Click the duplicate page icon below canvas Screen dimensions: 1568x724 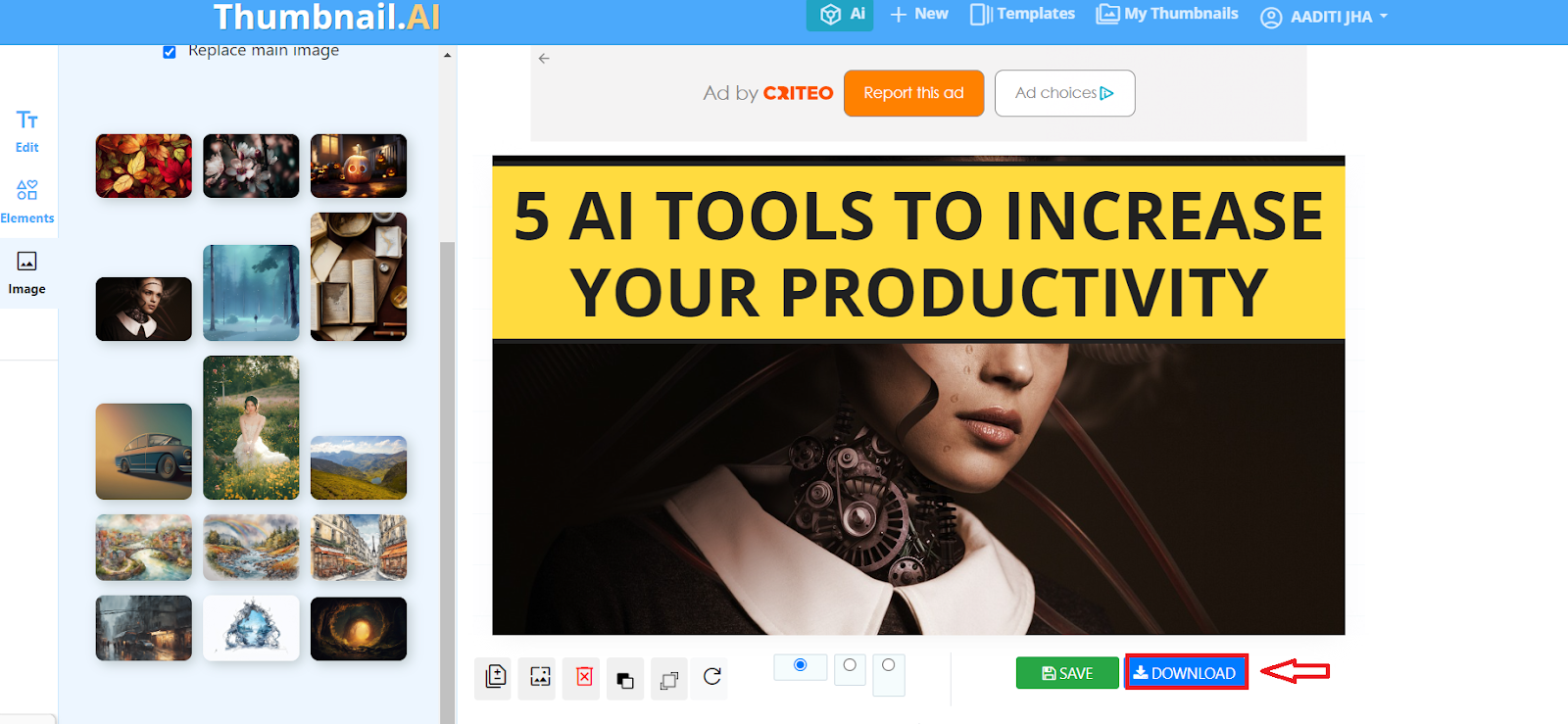pos(496,677)
